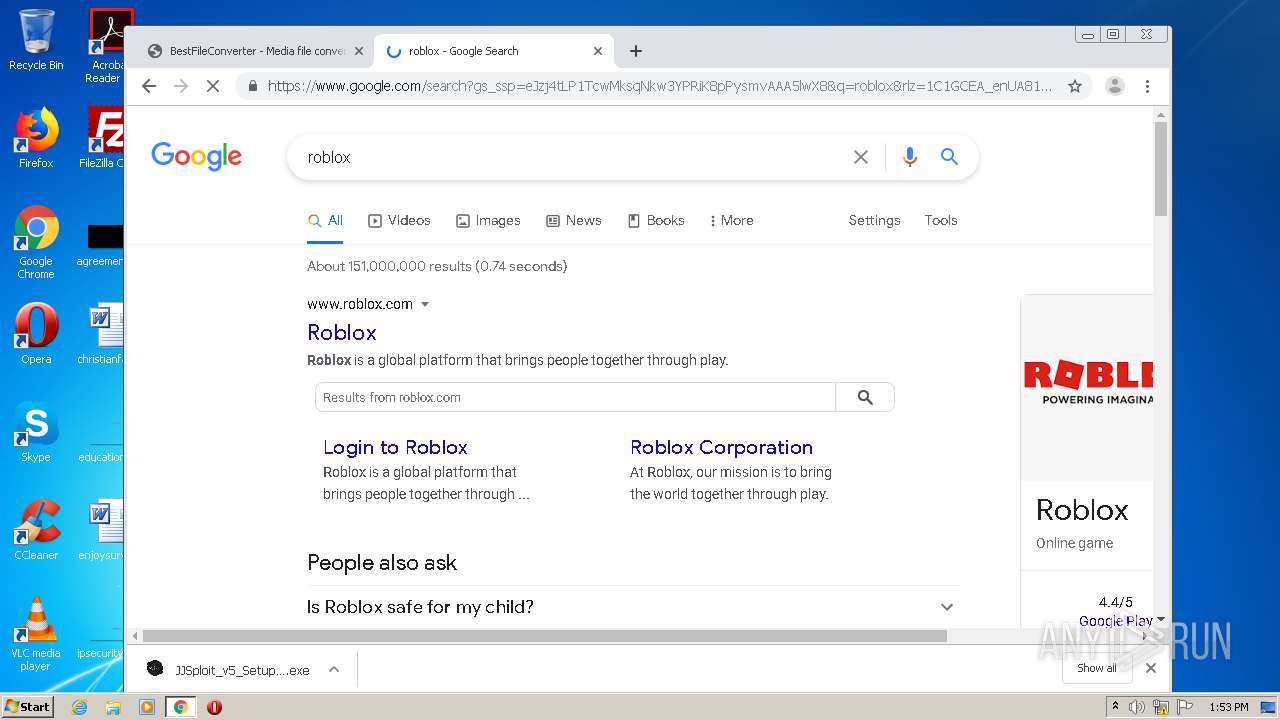Open VLC media player shortcut
1280x720 pixels.
(36, 634)
